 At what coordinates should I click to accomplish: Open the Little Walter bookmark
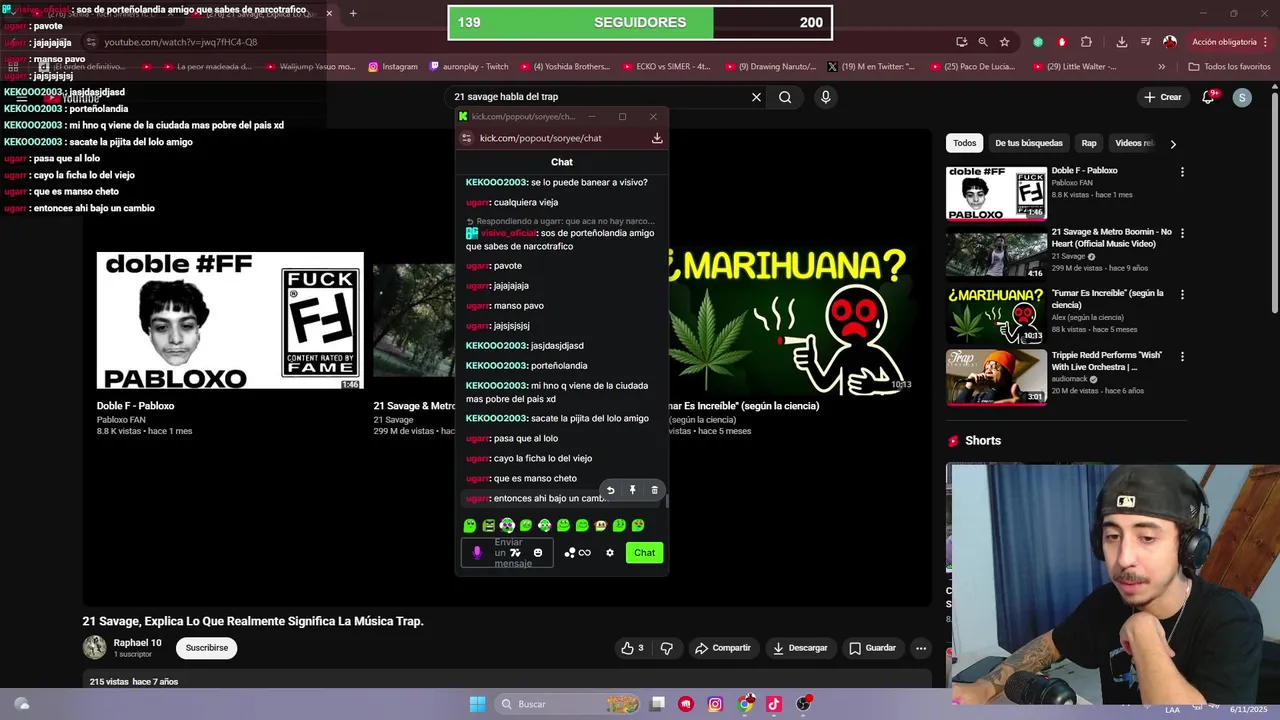point(1073,67)
